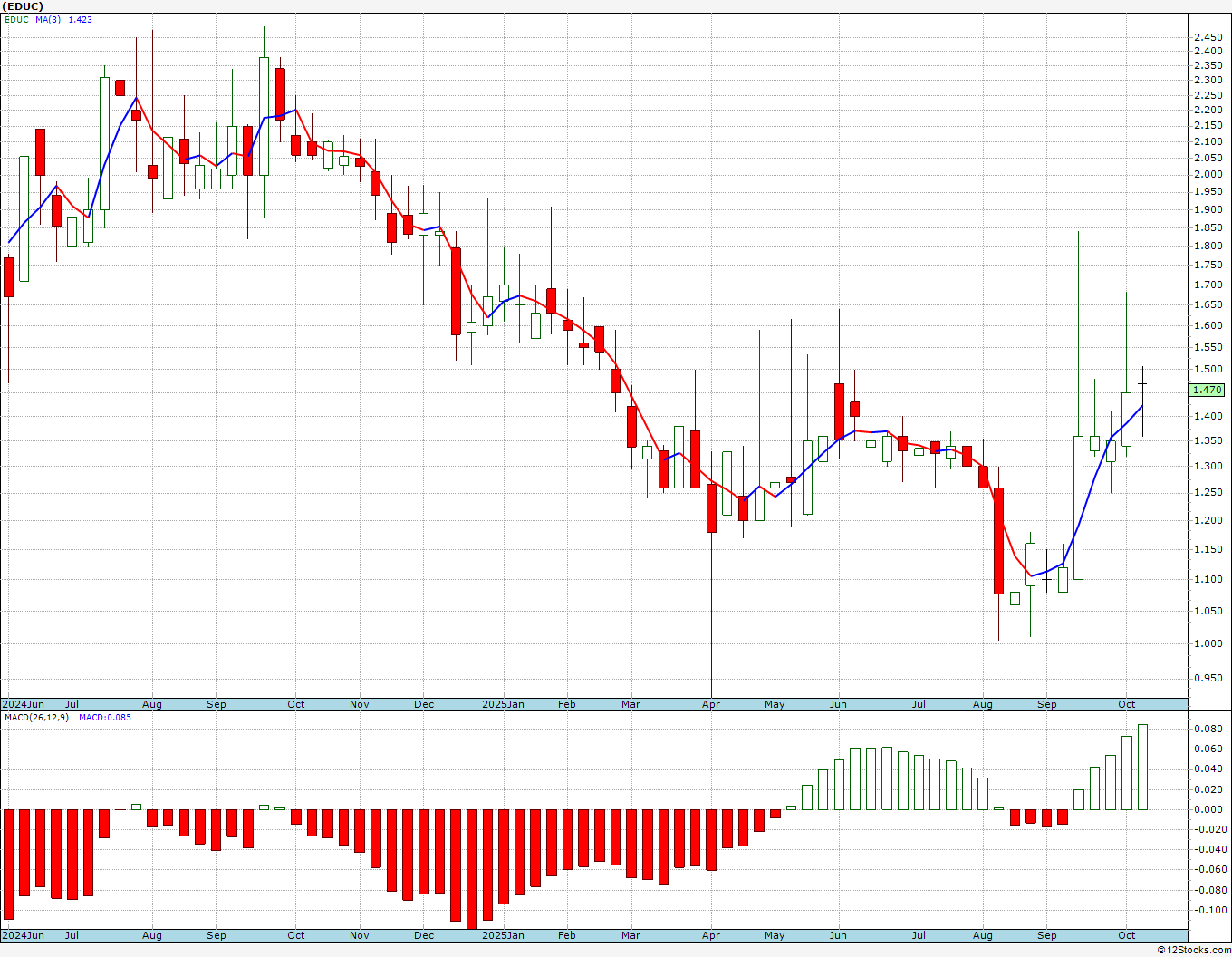Viewport: 1232px width, 957px height.
Task: Select the 1.400 price level label
Action: (1208, 416)
